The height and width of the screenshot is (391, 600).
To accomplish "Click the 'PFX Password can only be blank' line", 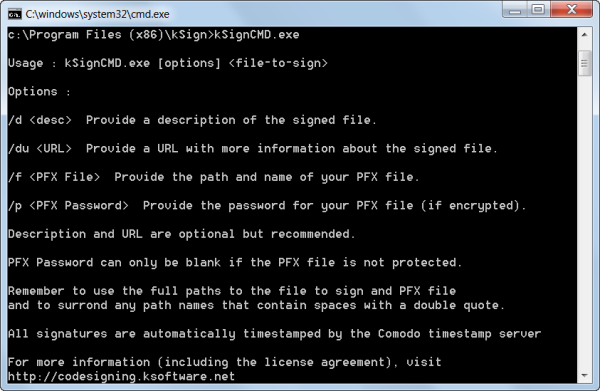I will [235, 262].
